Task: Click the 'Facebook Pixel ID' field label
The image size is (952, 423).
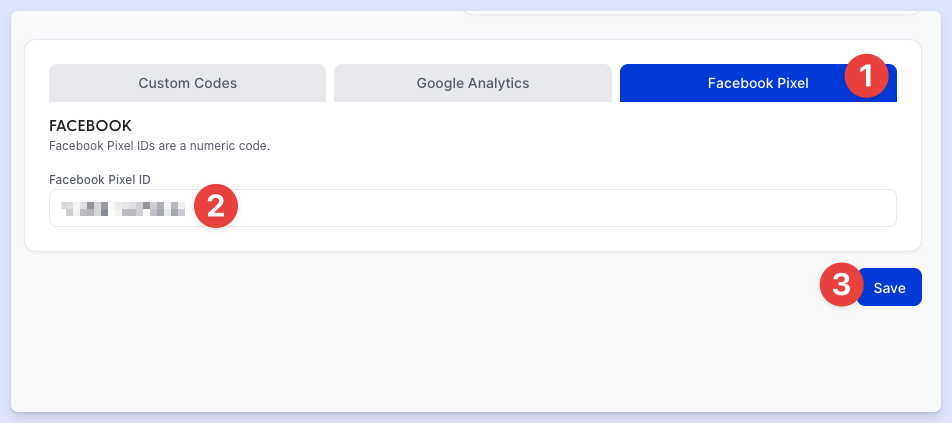Action: point(100,180)
